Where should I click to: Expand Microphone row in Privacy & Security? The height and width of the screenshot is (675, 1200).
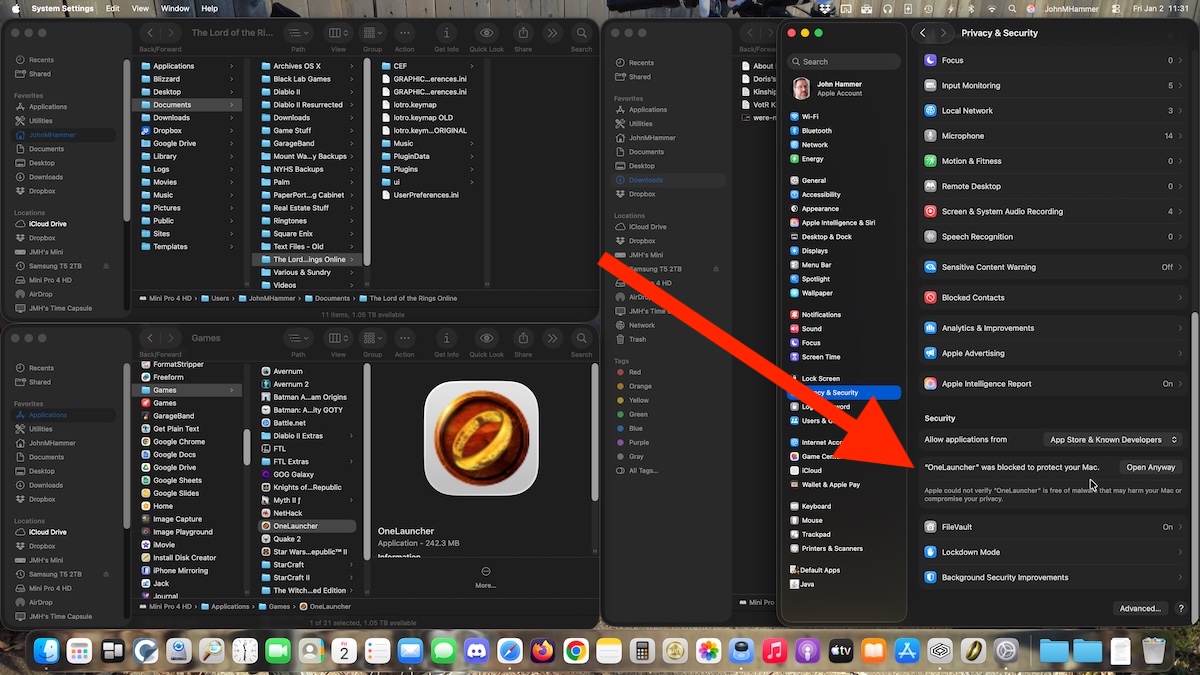1053,136
